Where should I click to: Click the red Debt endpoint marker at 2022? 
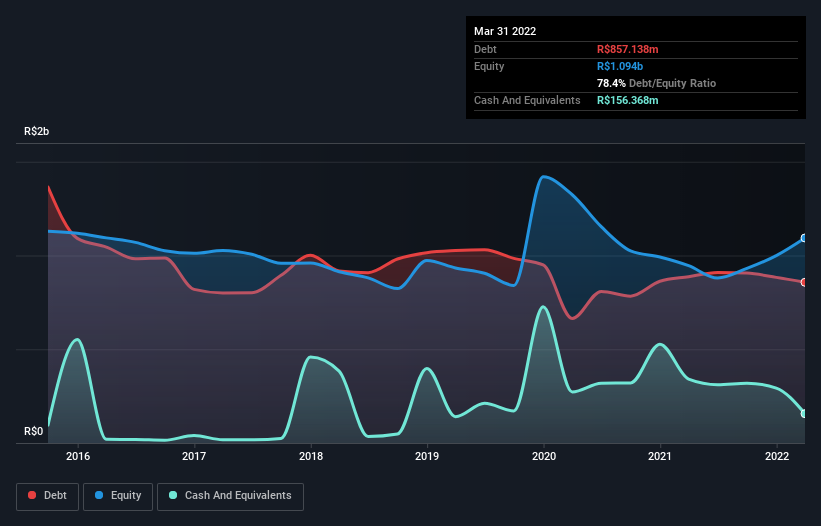tap(804, 283)
